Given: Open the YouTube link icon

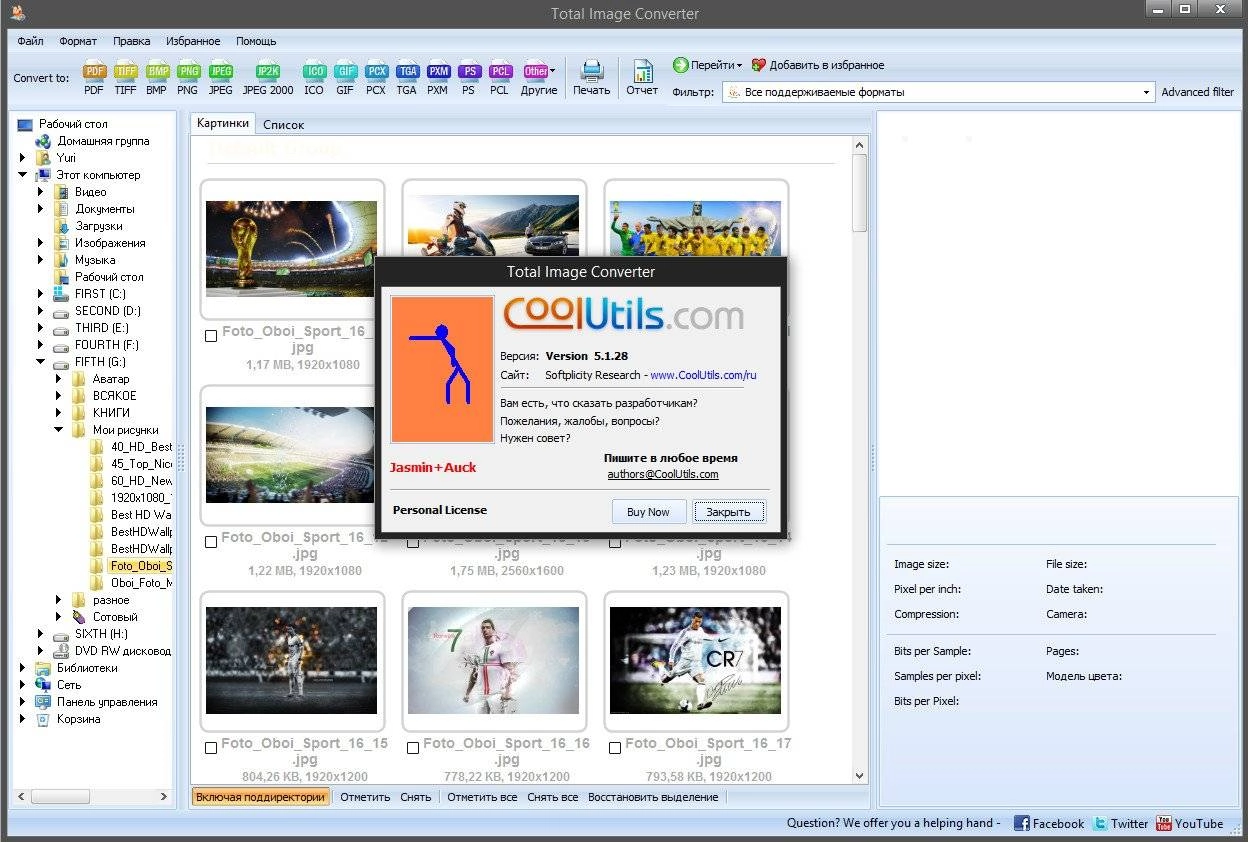Looking at the screenshot, I should (x=1163, y=823).
